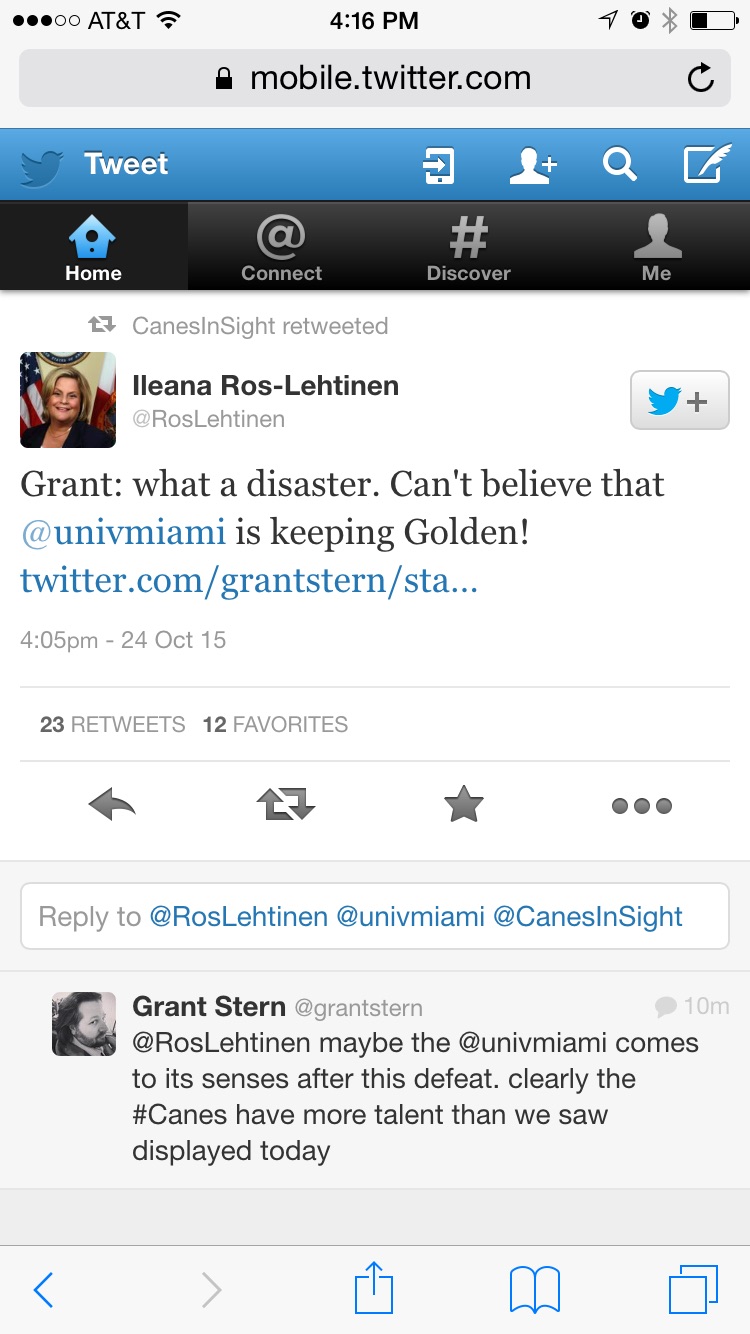Open the Me tab
This screenshot has width=750, height=1334.
(656, 247)
